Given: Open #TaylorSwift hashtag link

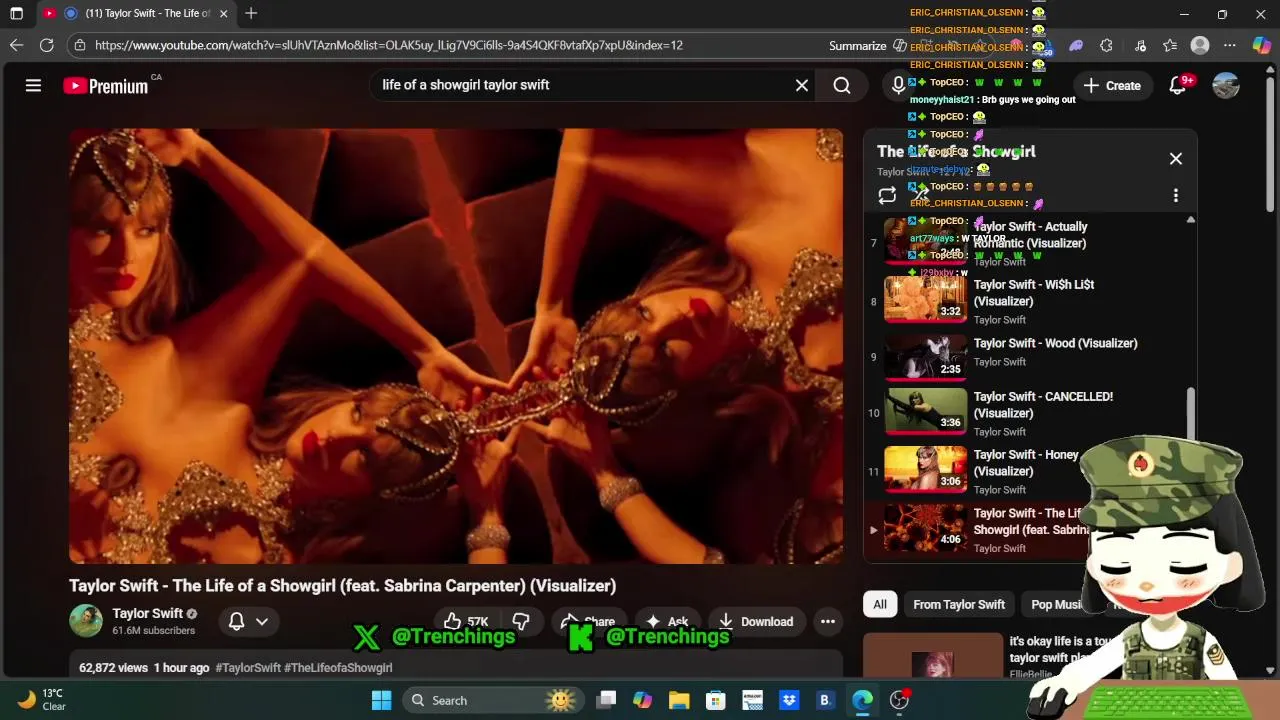Looking at the screenshot, I should click(248, 667).
